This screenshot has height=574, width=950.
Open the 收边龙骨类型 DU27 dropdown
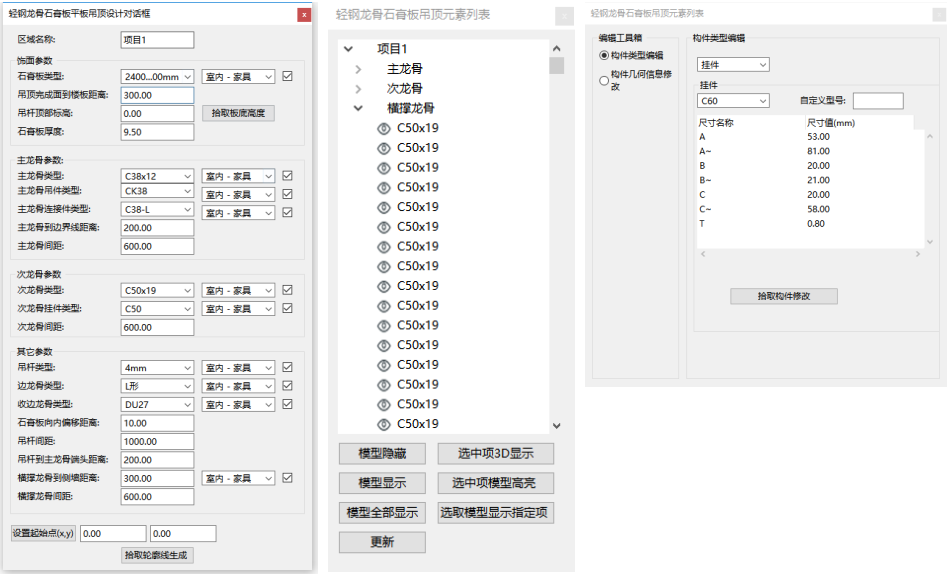(157, 404)
